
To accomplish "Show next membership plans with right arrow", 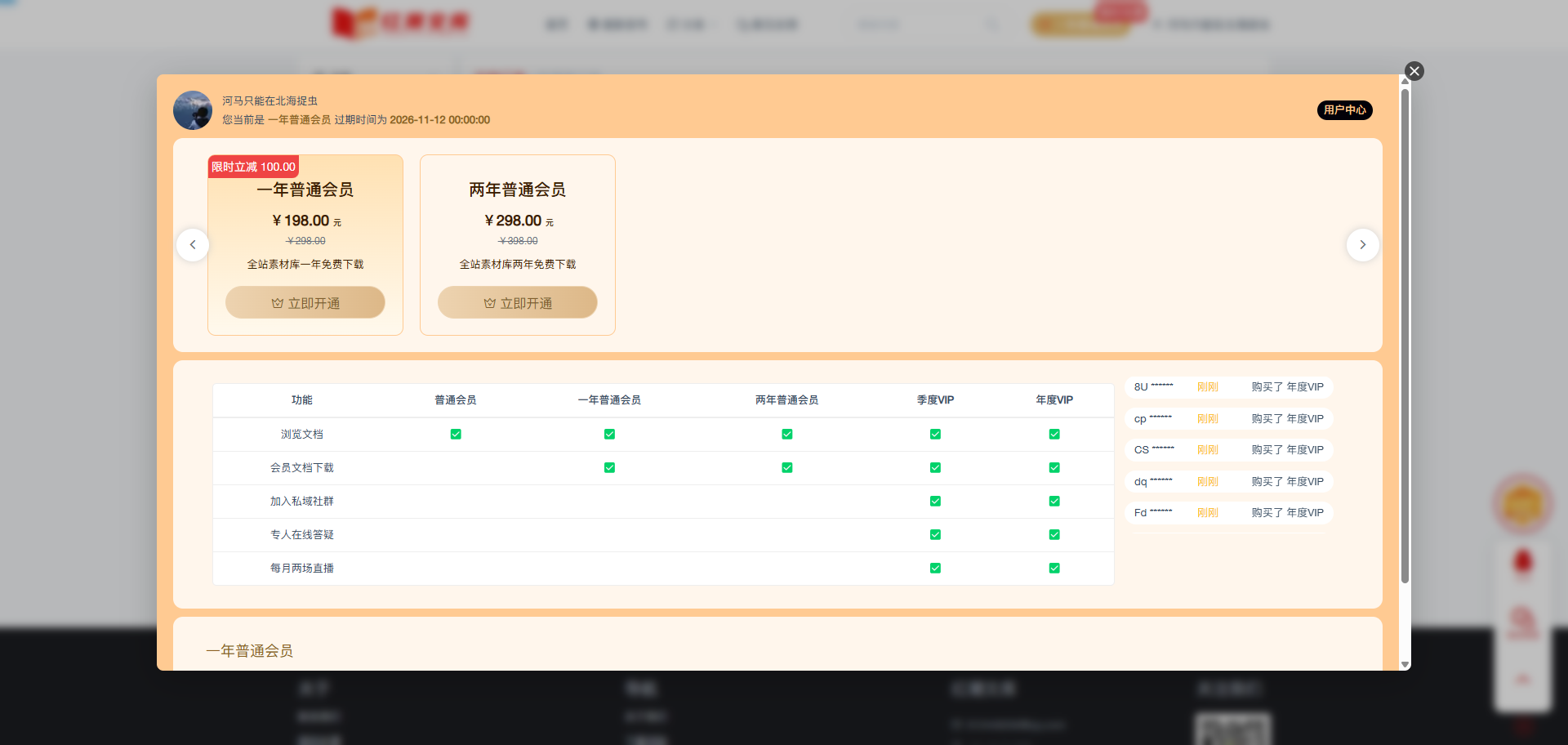I will (x=1362, y=245).
